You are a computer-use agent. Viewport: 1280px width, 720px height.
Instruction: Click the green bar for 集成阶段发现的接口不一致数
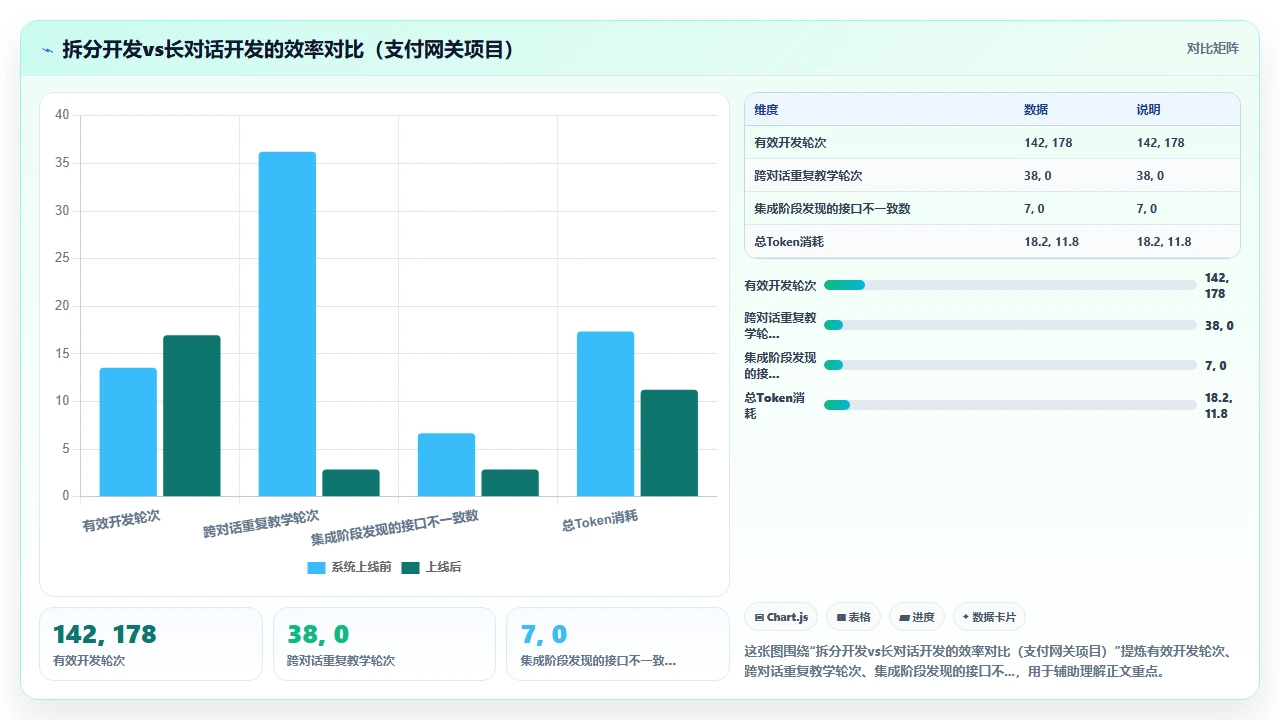click(510, 483)
